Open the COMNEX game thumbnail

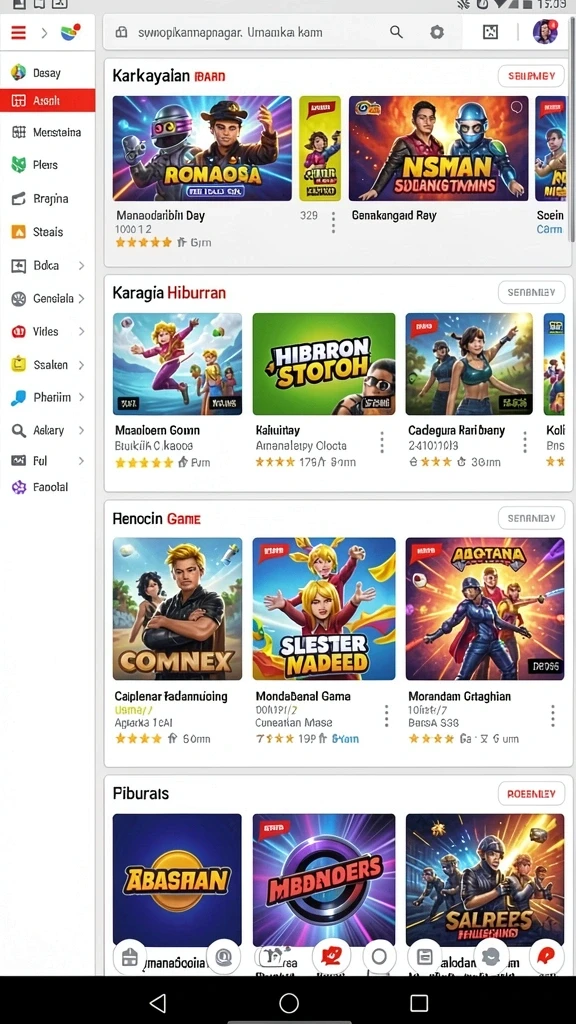click(177, 609)
